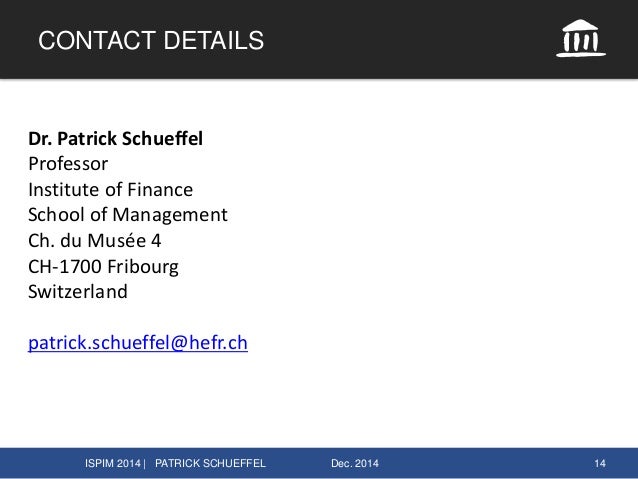Open the patrick.schueffel@hefr.ch email link
The image size is (638, 479).
[x=138, y=343]
